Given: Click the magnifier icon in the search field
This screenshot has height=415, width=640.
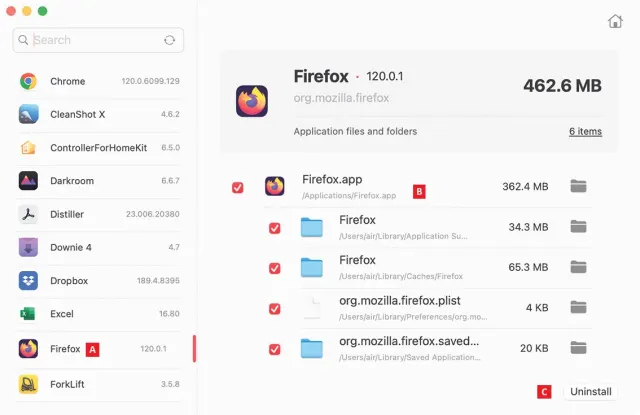Looking at the screenshot, I should 23,40.
